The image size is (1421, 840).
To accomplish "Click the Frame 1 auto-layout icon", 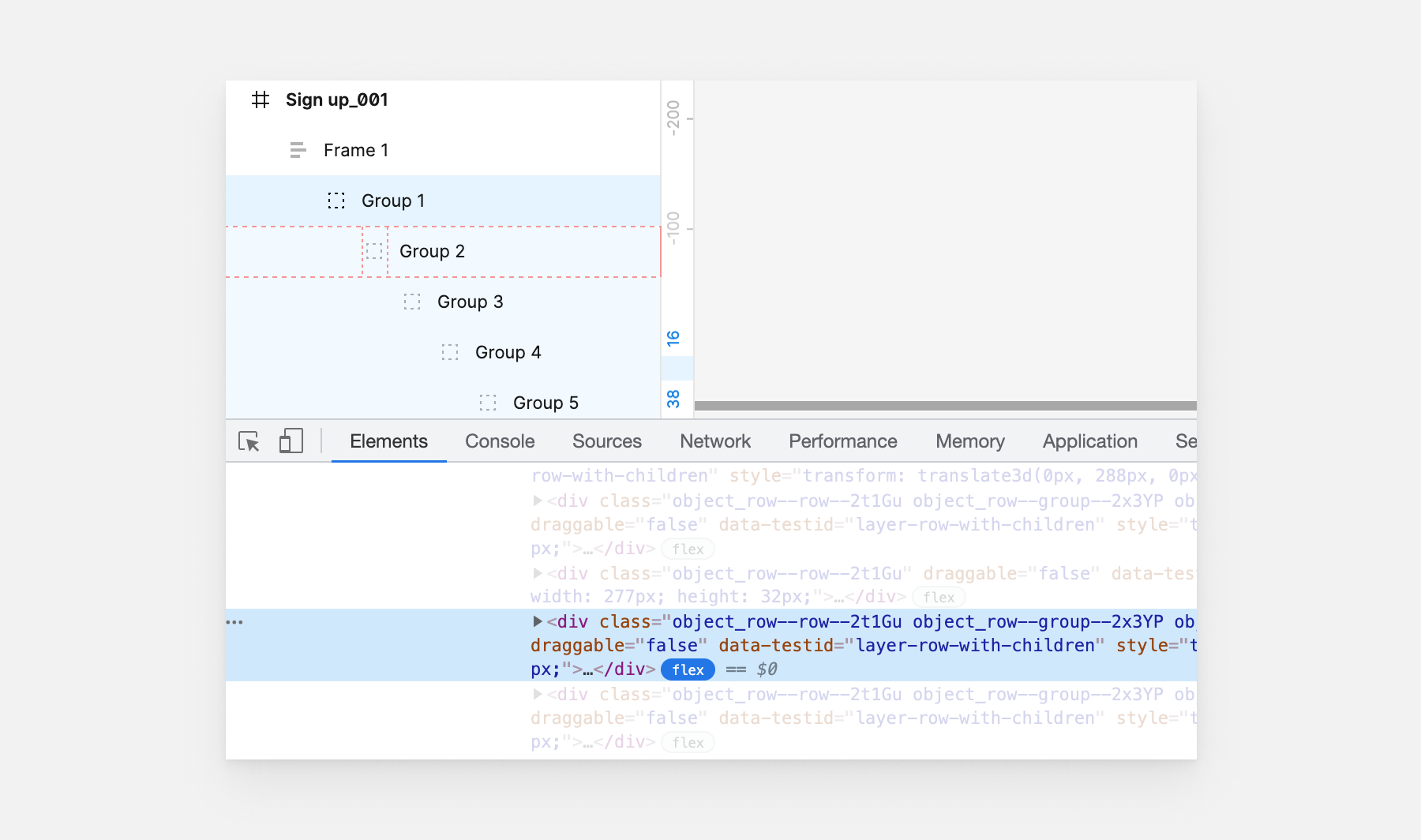I will click(x=298, y=150).
